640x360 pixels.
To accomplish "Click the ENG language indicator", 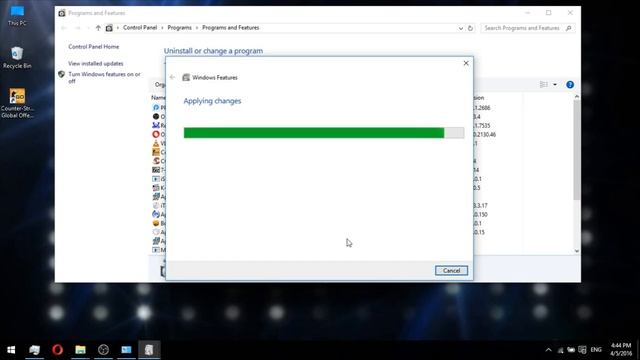I will pyautogui.click(x=596, y=350).
